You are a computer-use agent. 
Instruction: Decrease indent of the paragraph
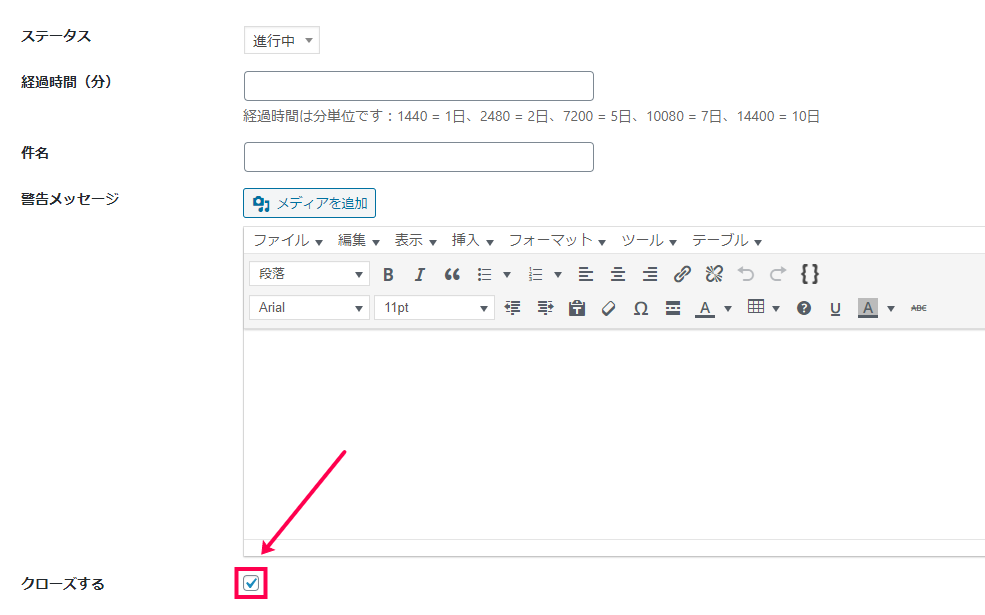click(x=513, y=308)
